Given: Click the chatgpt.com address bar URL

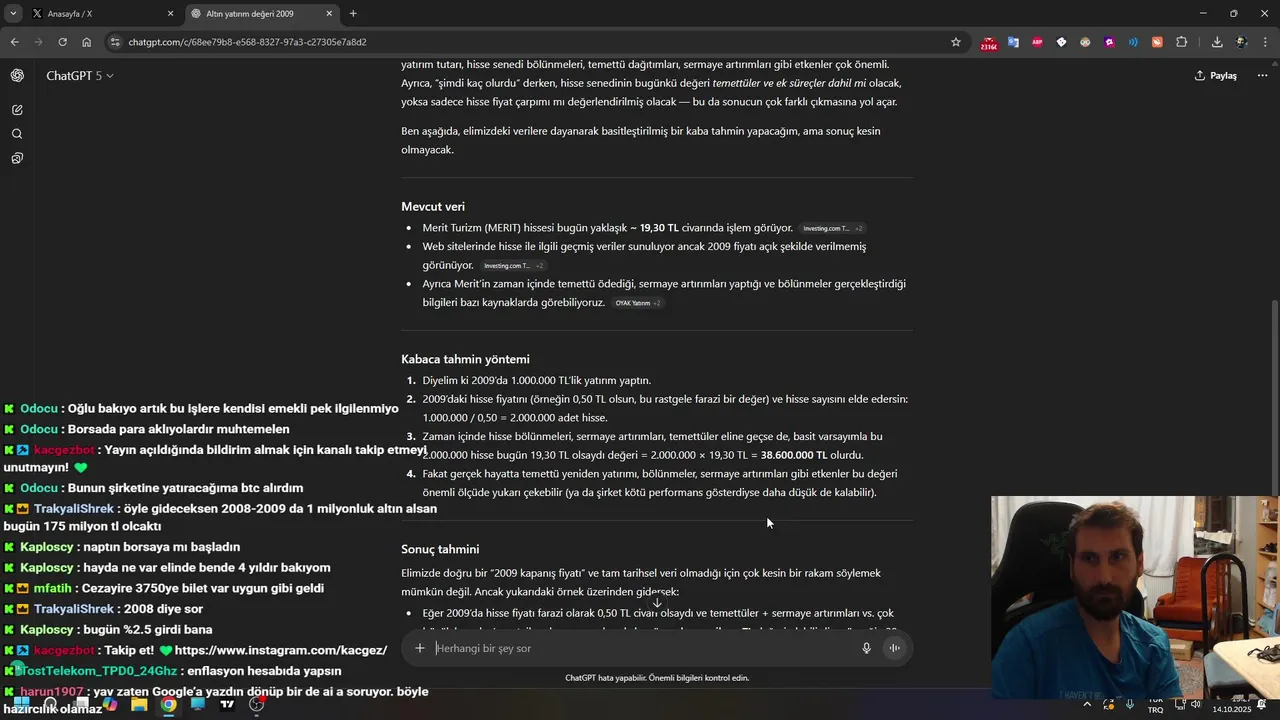Looking at the screenshot, I should [x=248, y=42].
